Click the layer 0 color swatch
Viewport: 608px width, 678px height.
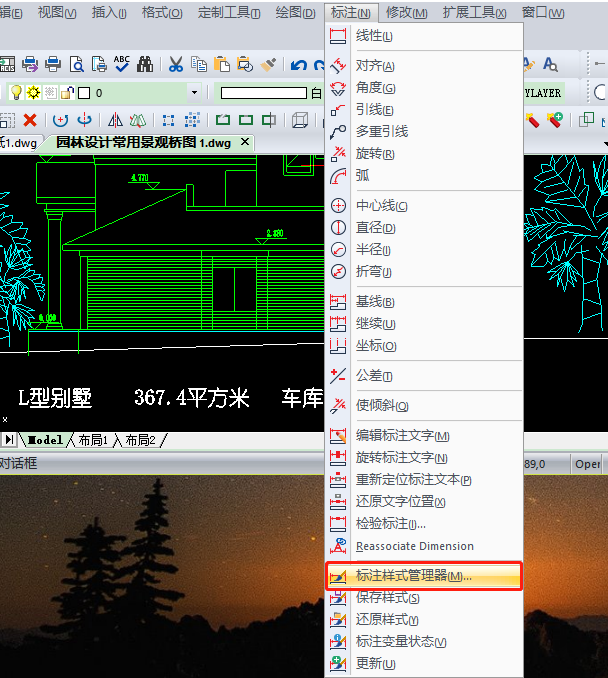point(84,93)
